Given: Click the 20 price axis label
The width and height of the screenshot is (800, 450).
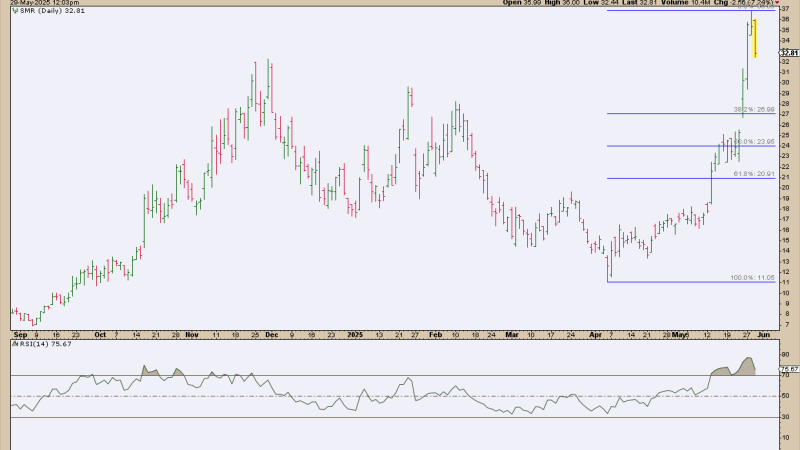Looking at the screenshot, I should (785, 187).
